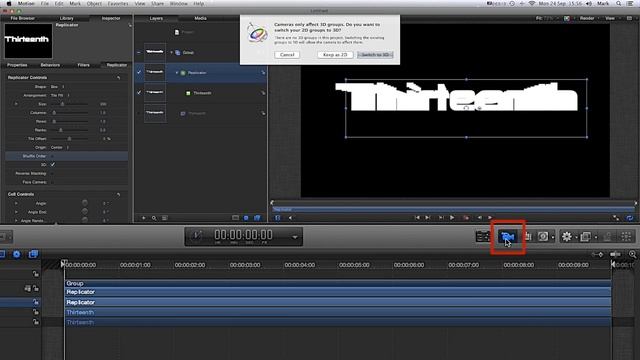
Task: Open the View menu above canvas
Action: coord(610,18)
